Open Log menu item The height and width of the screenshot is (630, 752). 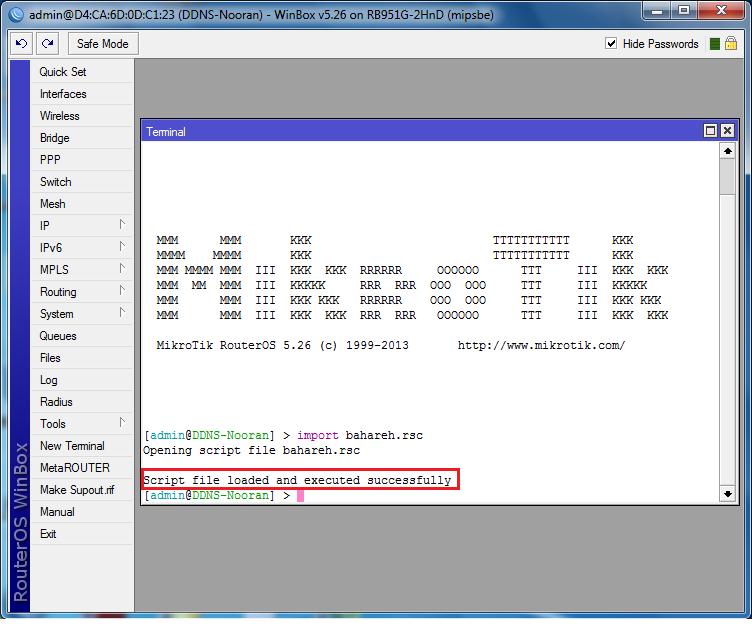point(82,380)
